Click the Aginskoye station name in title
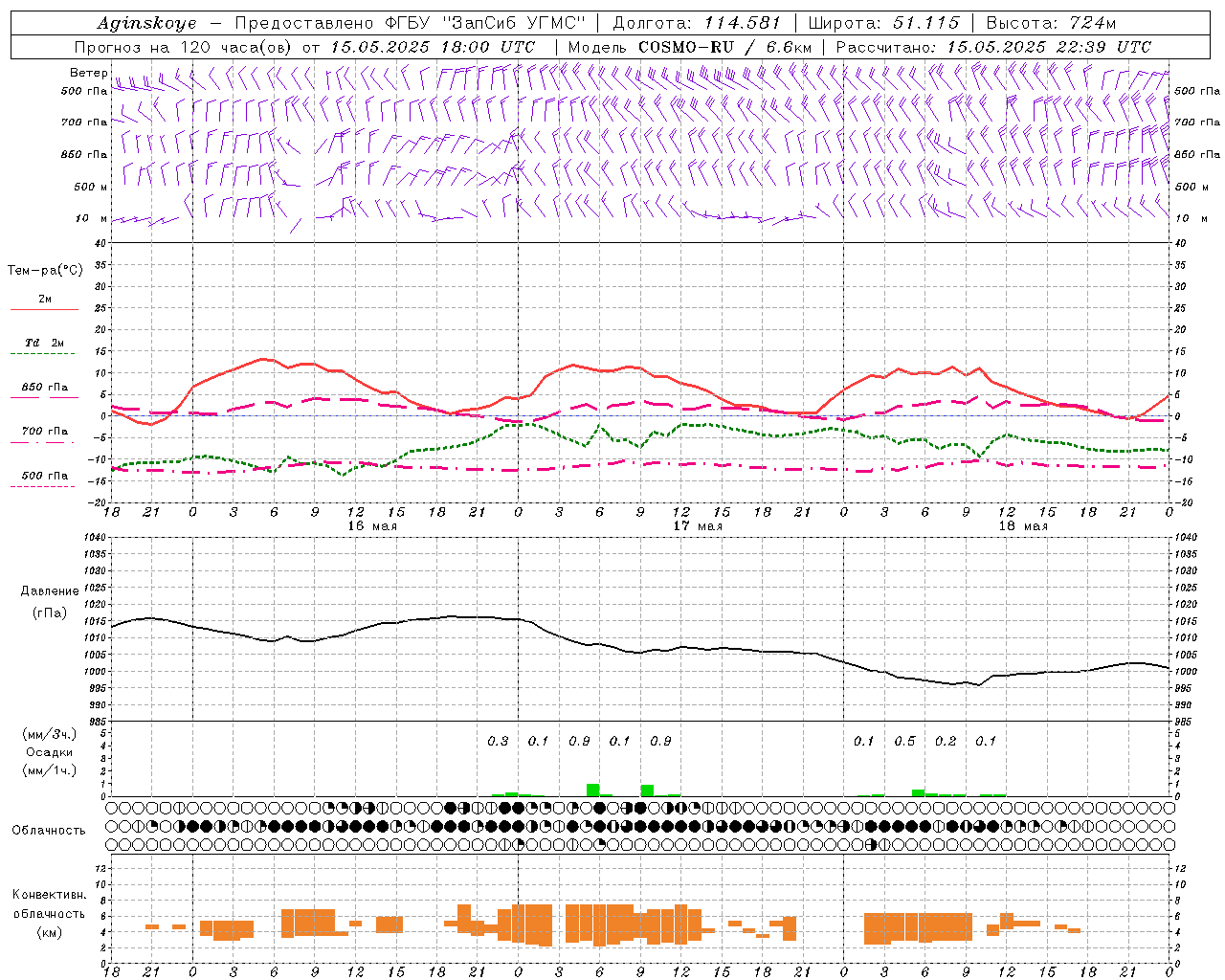 click(146, 23)
